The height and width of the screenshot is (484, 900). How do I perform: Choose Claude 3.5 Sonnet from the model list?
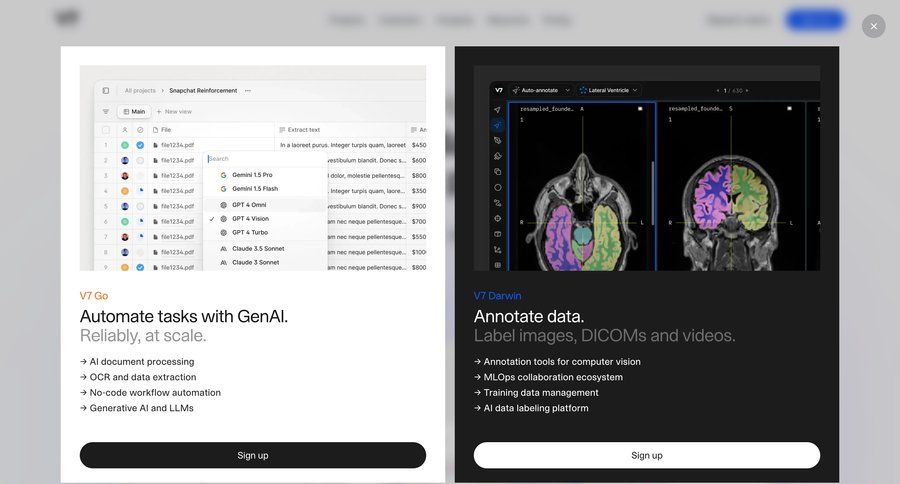point(258,249)
